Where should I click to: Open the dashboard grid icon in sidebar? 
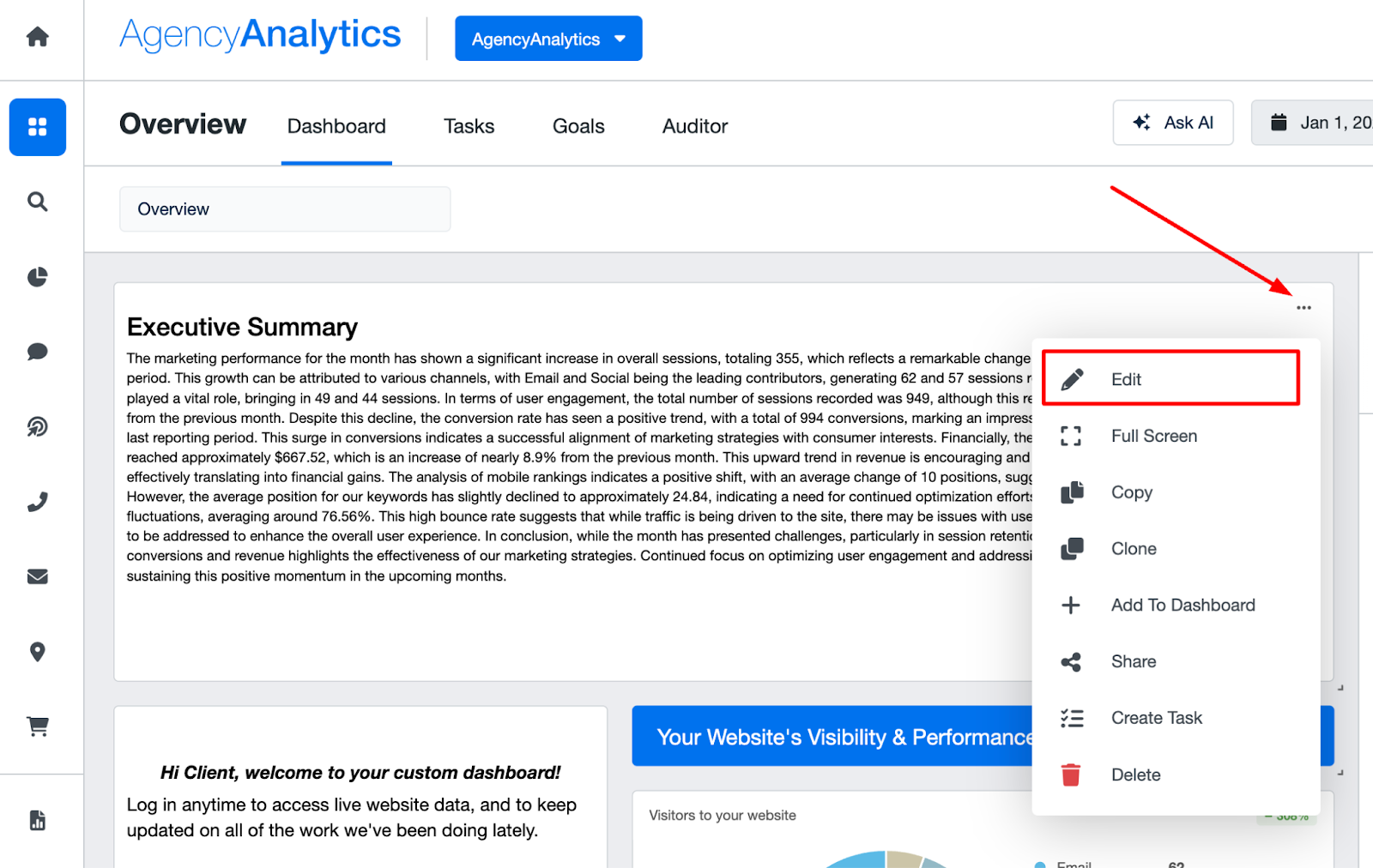click(x=38, y=127)
